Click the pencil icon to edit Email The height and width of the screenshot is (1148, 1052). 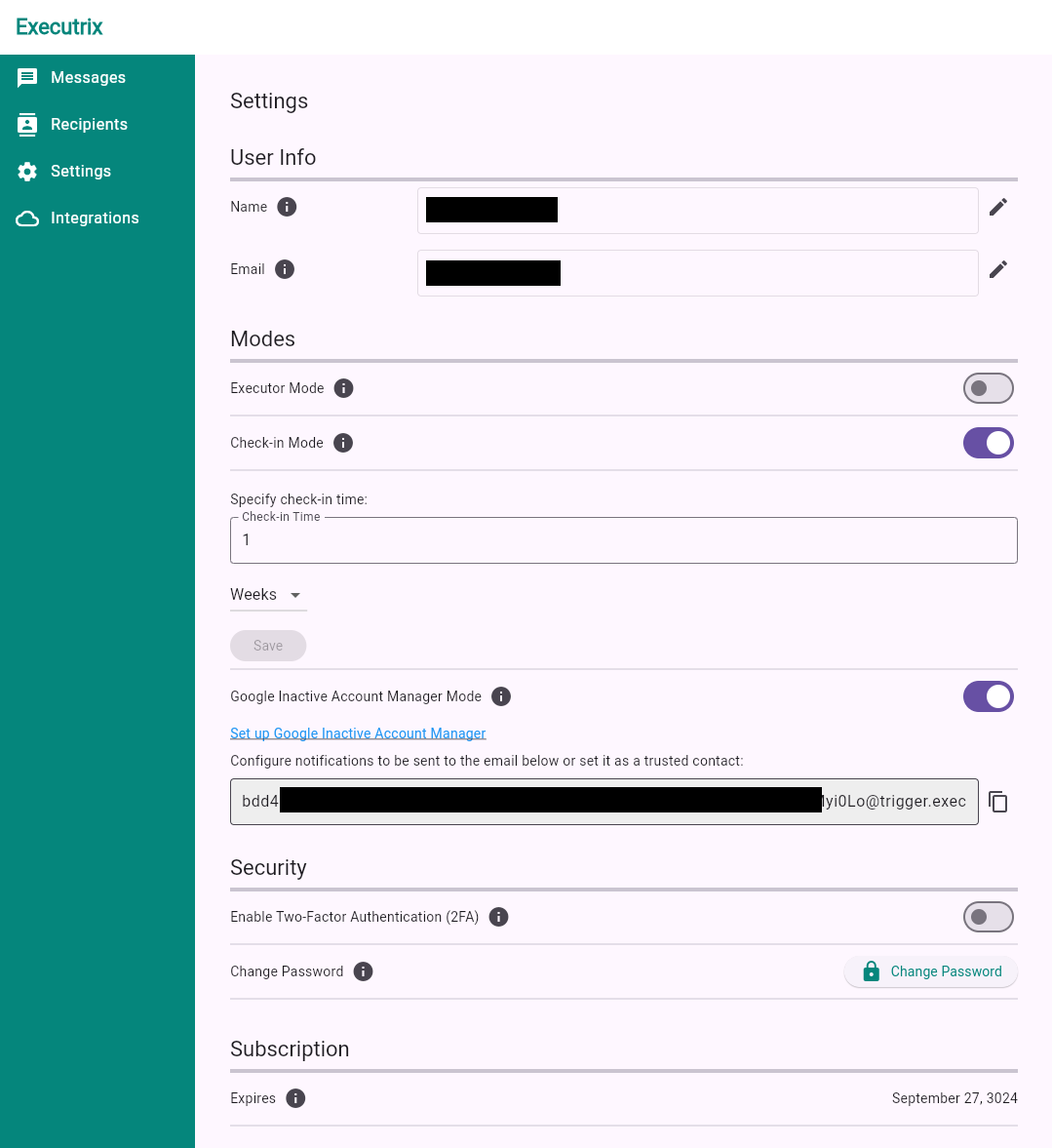(997, 270)
